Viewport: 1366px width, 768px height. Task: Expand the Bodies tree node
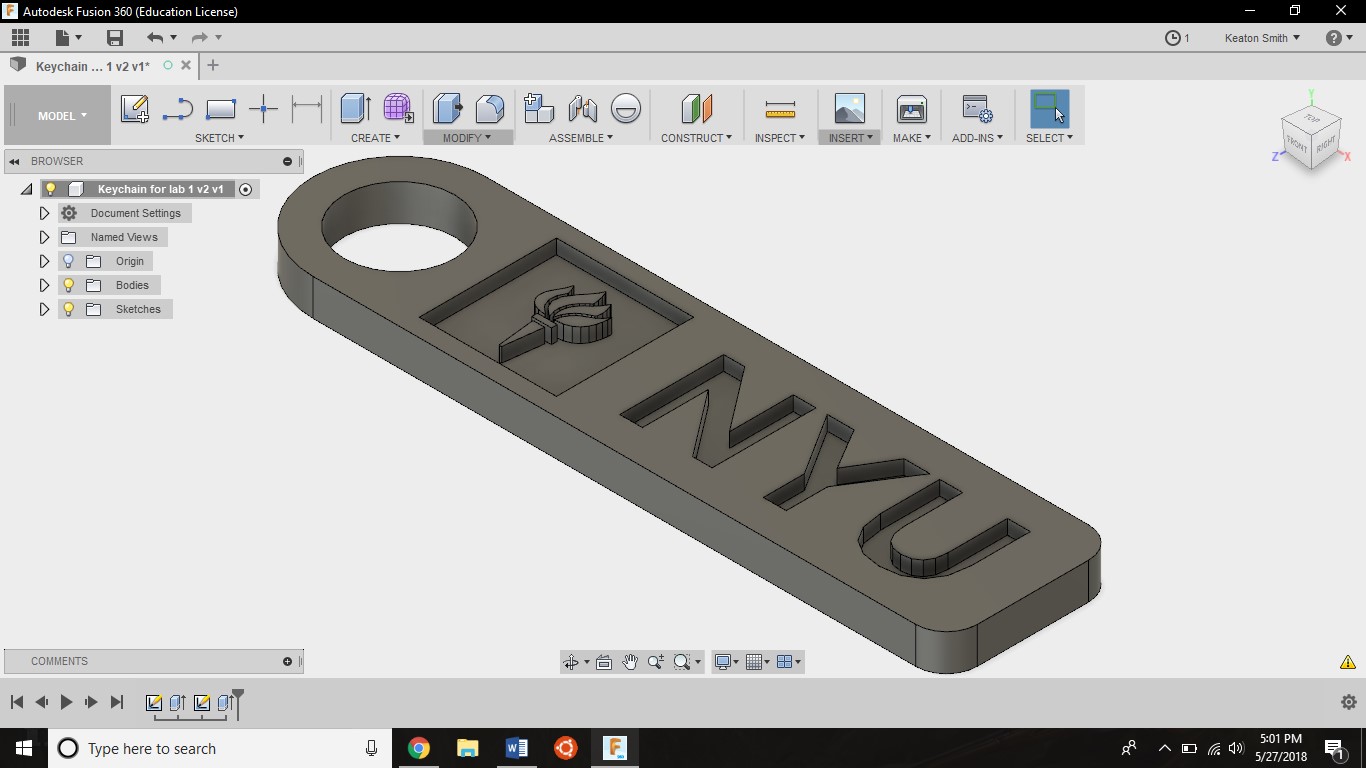pos(44,285)
